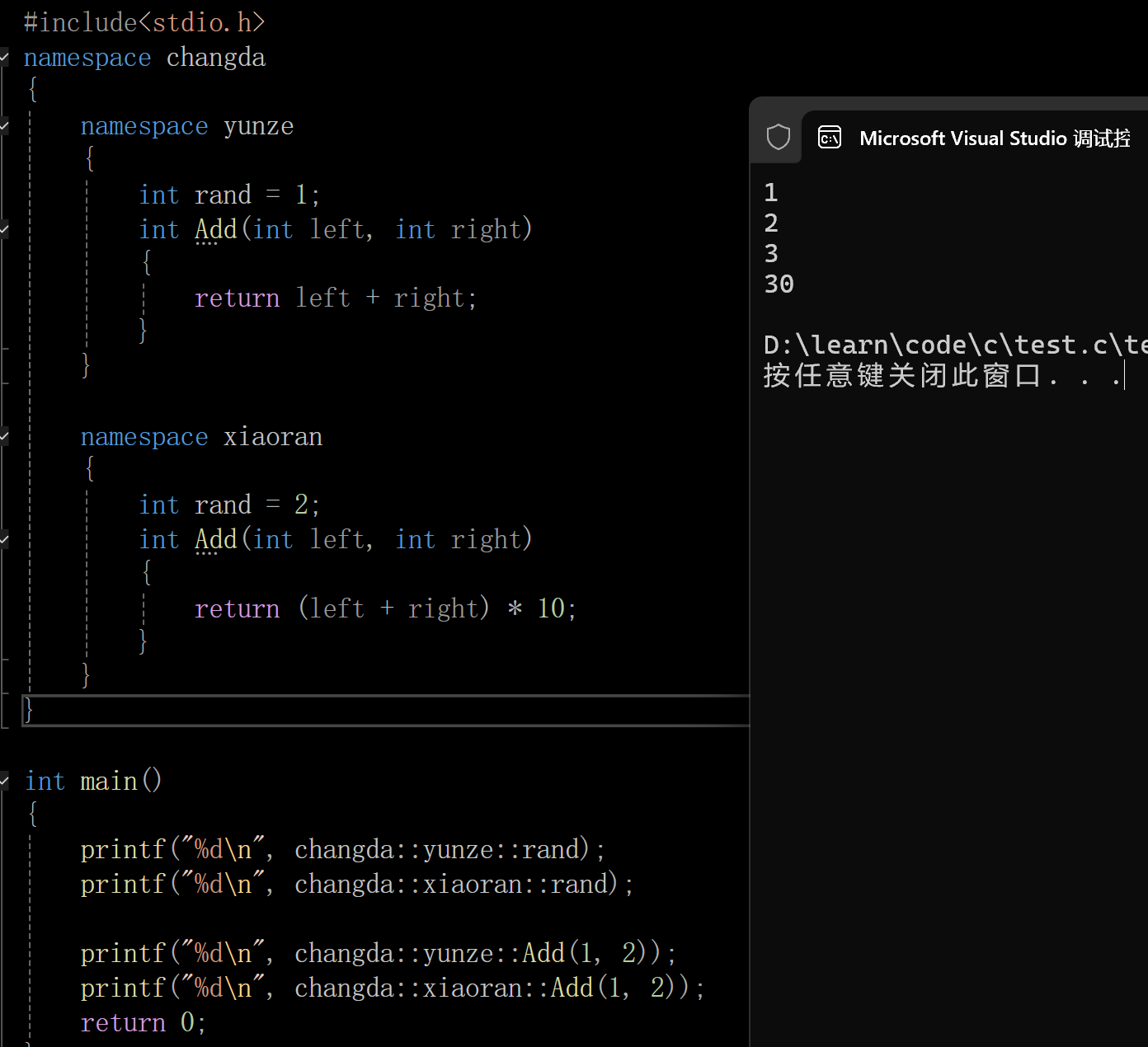
Task: Click the console output line showing 2
Action: tap(771, 223)
